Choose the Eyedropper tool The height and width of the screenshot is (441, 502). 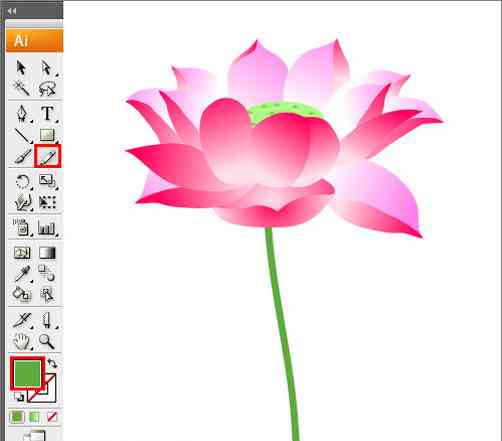point(22,274)
